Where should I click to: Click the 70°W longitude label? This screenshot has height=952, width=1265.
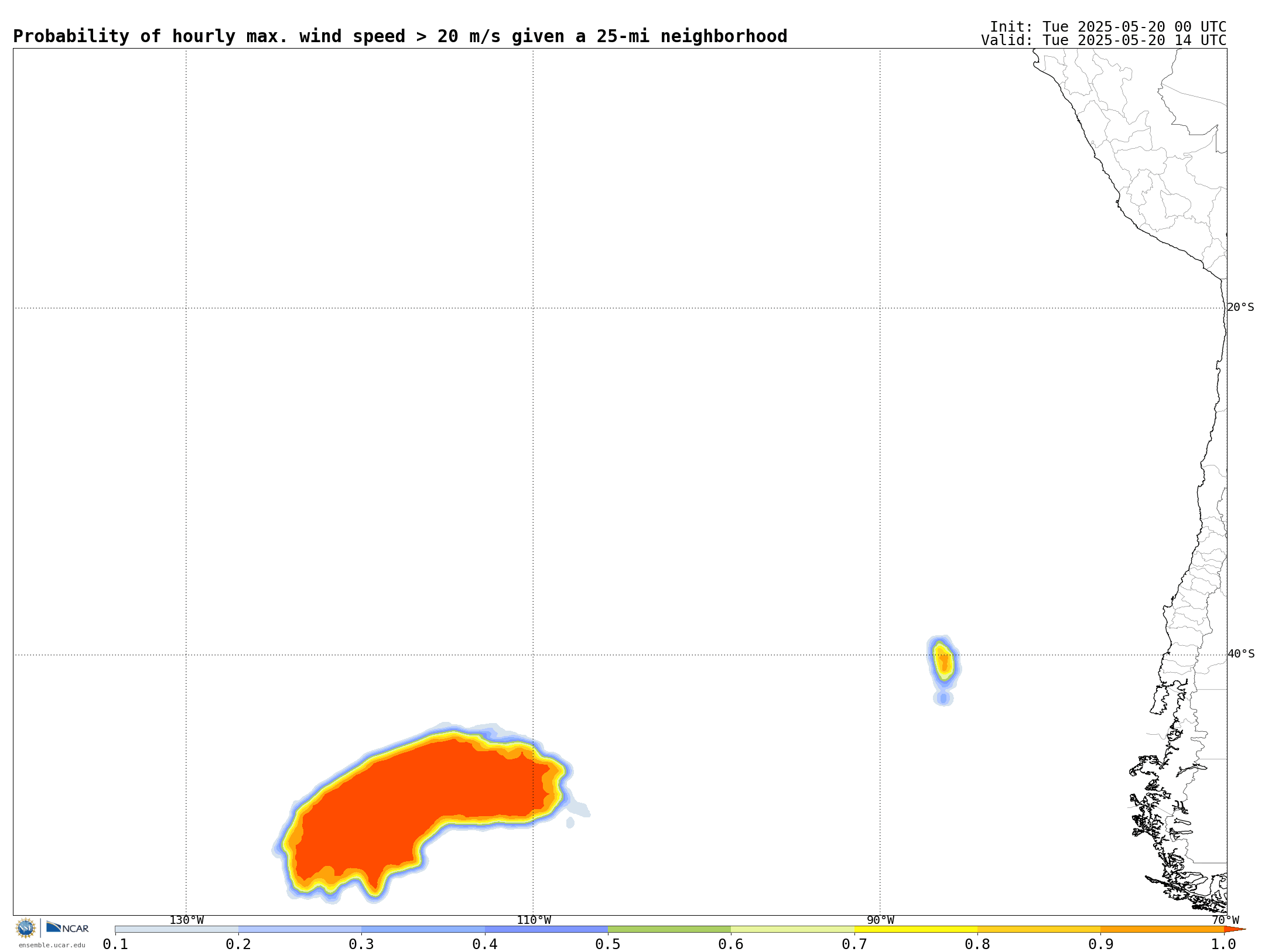pyautogui.click(x=1226, y=920)
